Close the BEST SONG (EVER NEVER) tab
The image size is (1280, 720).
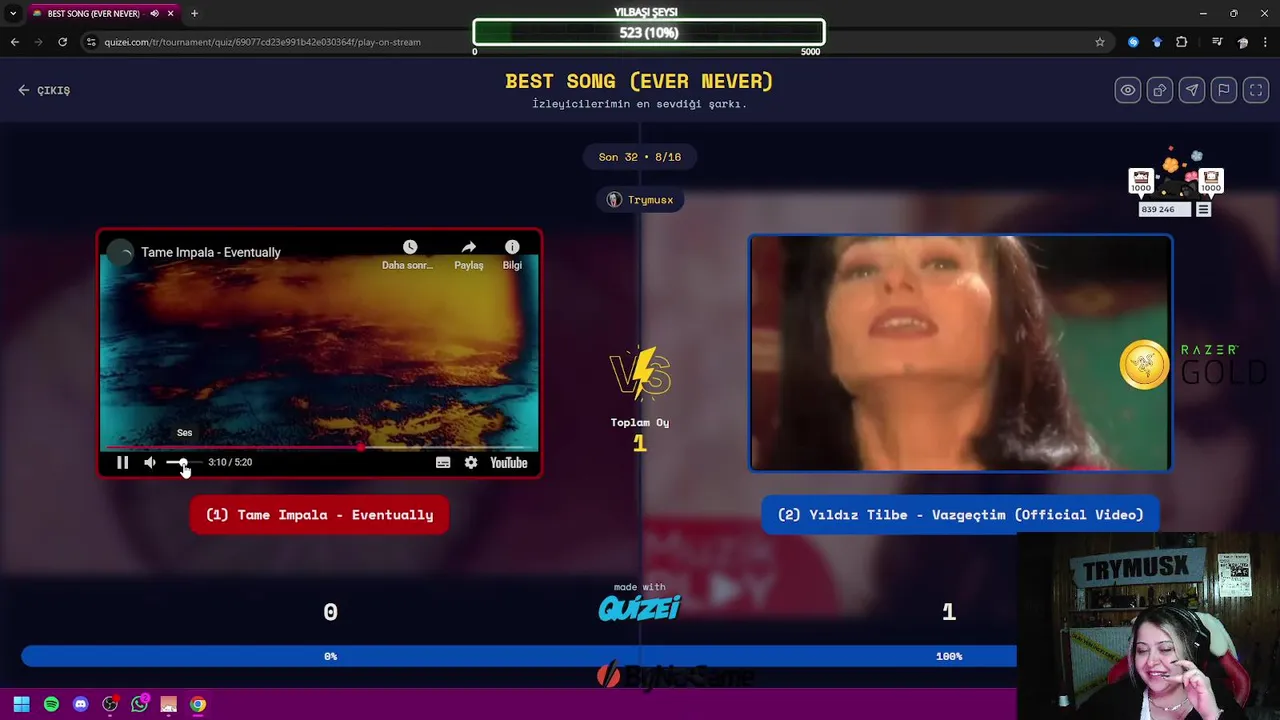(171, 14)
